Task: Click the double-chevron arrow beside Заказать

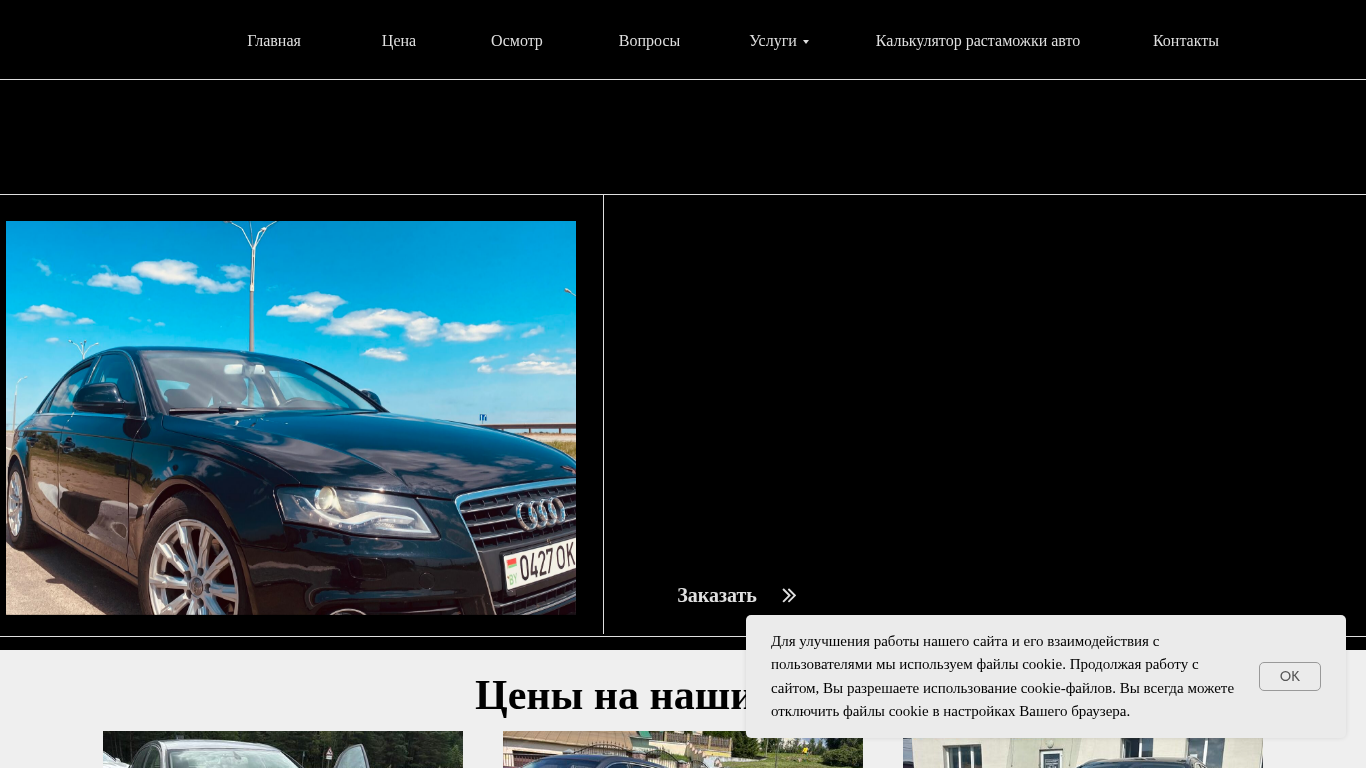Action: [789, 595]
